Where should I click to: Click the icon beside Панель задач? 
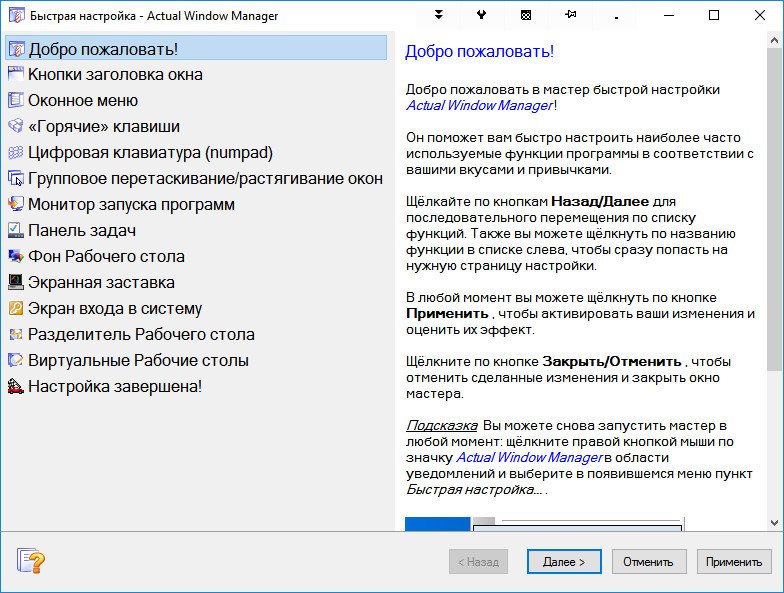click(16, 230)
